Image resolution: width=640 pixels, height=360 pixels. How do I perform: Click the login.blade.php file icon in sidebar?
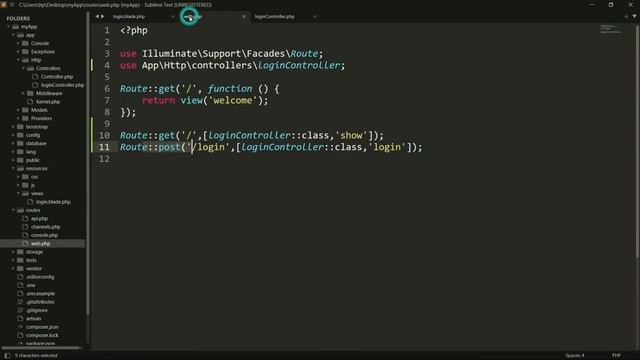30,202
